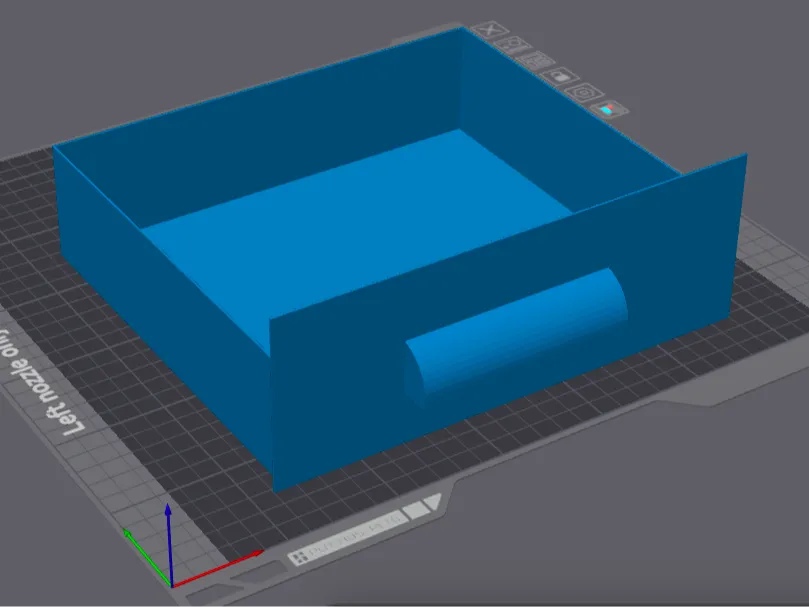Screen dimensions: 809x607
Task: Toggle the plate lock icon
Action: (560, 77)
